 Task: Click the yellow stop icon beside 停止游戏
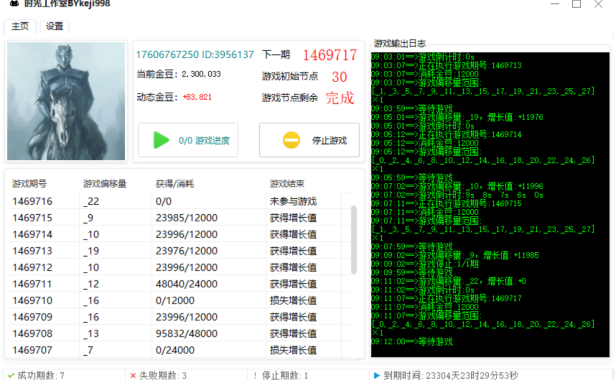point(291,140)
